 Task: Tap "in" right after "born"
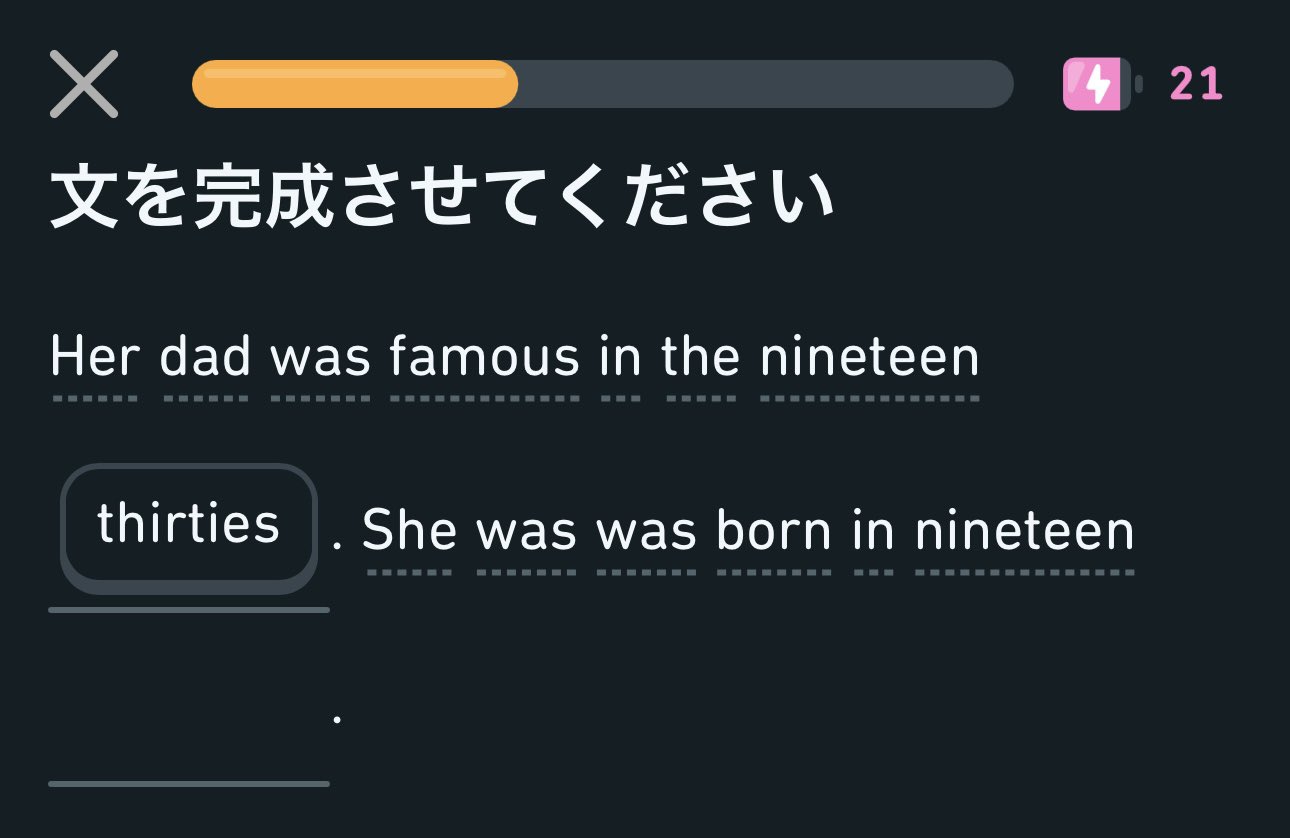point(873,530)
